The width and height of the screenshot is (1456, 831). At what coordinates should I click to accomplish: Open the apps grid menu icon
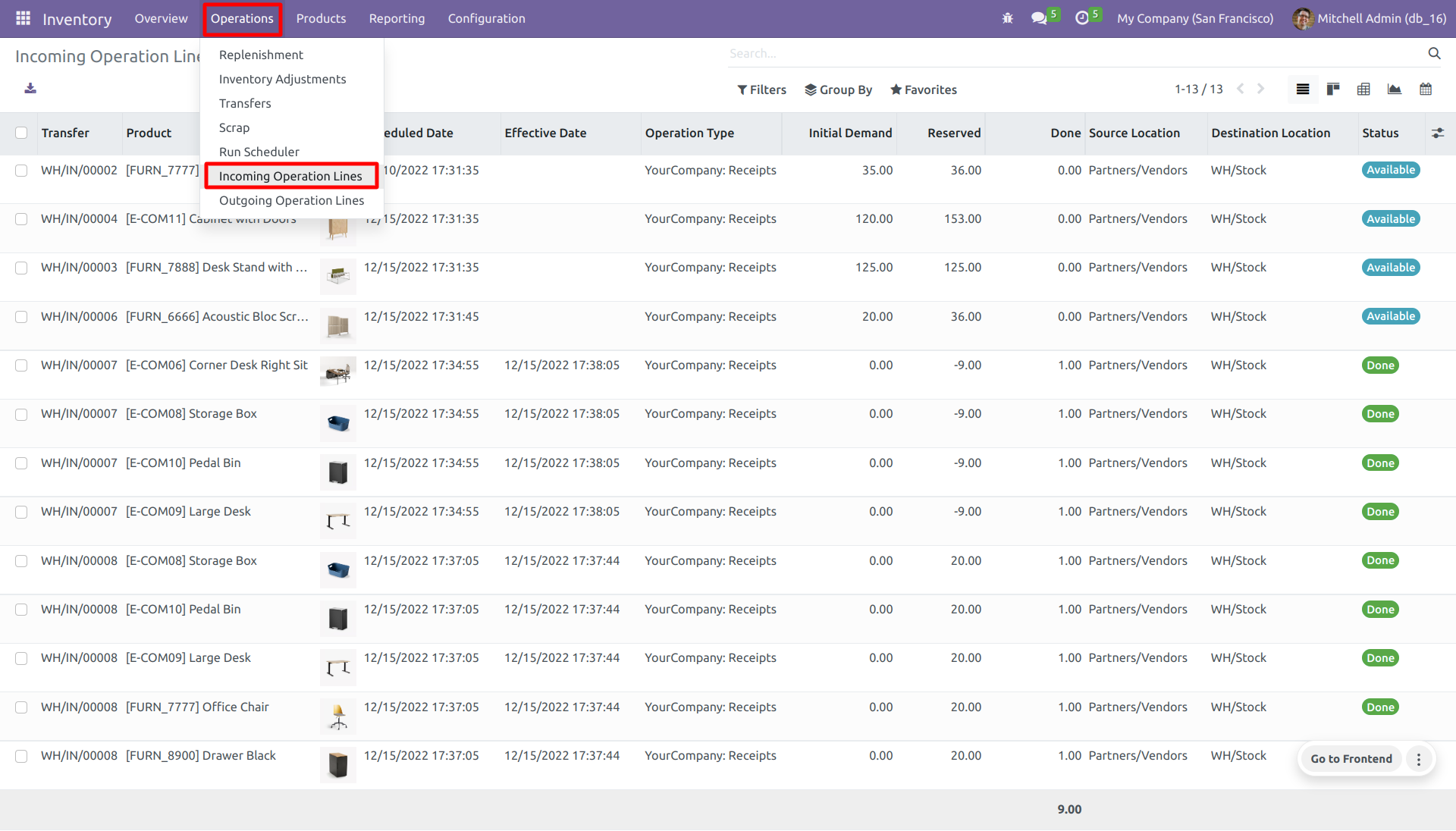tap(23, 18)
